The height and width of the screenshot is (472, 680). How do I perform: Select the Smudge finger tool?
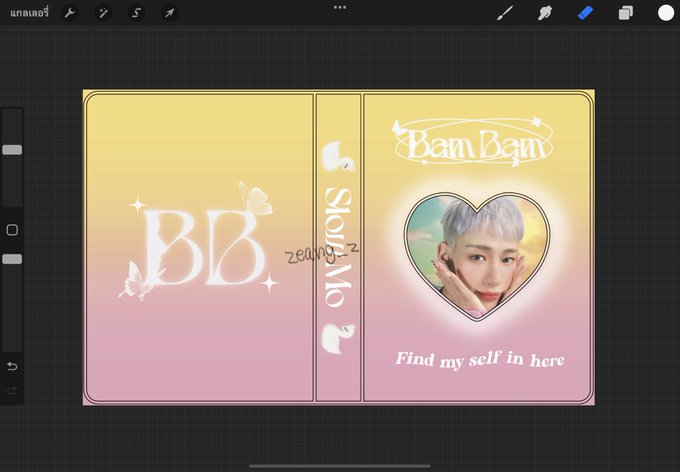[545, 13]
